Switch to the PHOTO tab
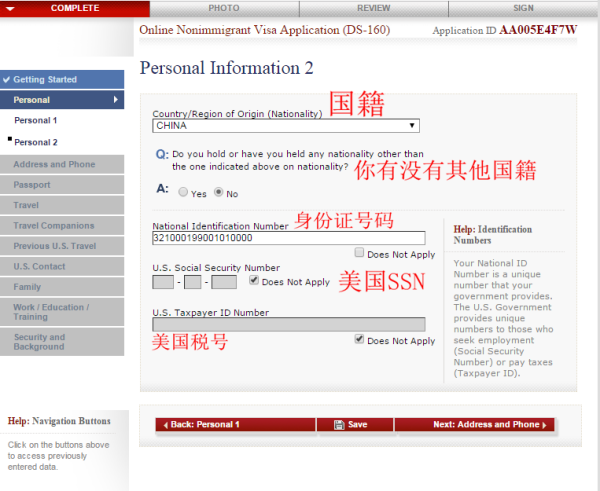Screen dimensions: 600x491 point(224,8)
